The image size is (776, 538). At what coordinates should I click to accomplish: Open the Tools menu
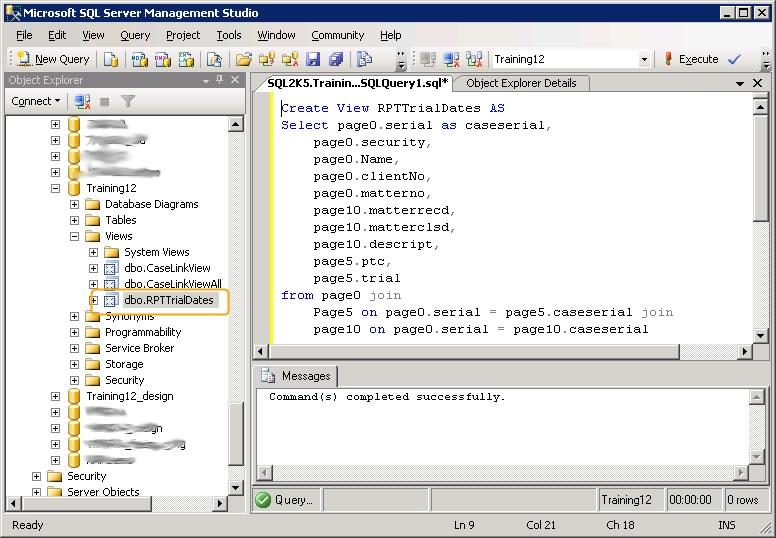point(229,35)
